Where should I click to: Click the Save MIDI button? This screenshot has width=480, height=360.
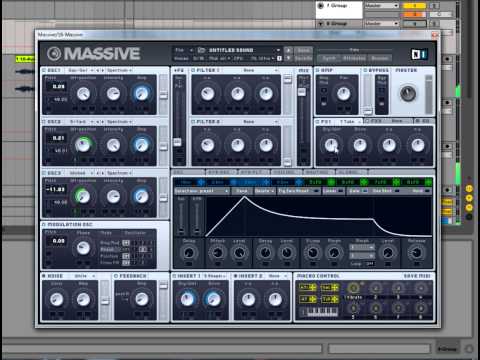tap(417, 276)
